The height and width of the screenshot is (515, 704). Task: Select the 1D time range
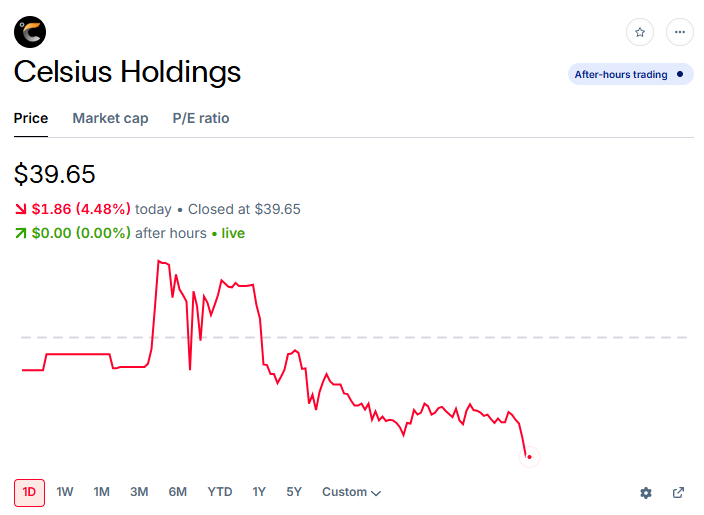pos(29,493)
